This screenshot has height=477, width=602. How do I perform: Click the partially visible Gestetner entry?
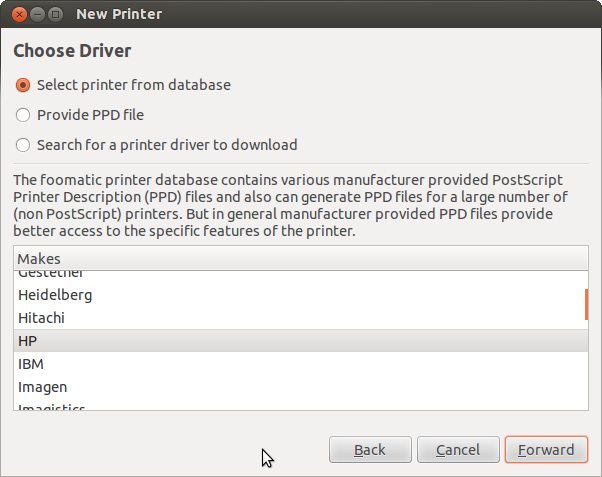tap(51, 274)
